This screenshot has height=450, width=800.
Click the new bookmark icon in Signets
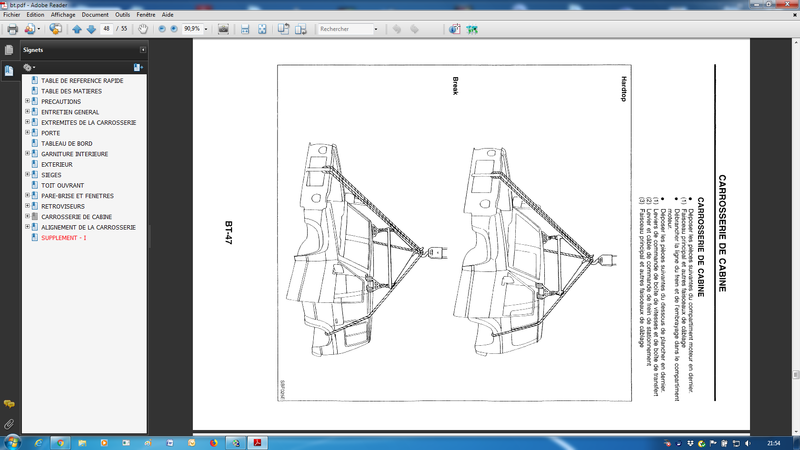[x=138, y=67]
